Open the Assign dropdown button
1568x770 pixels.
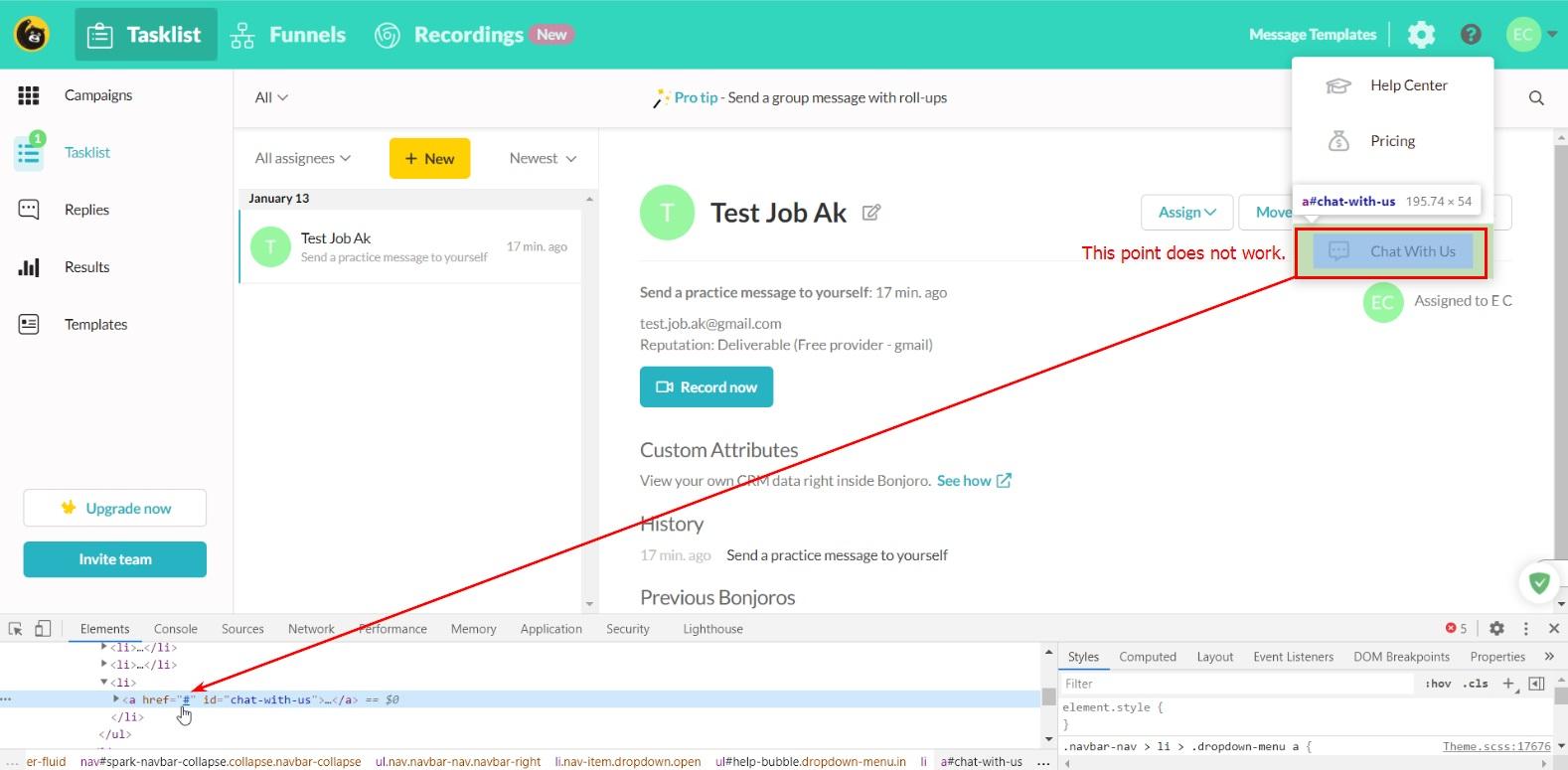click(x=1187, y=213)
